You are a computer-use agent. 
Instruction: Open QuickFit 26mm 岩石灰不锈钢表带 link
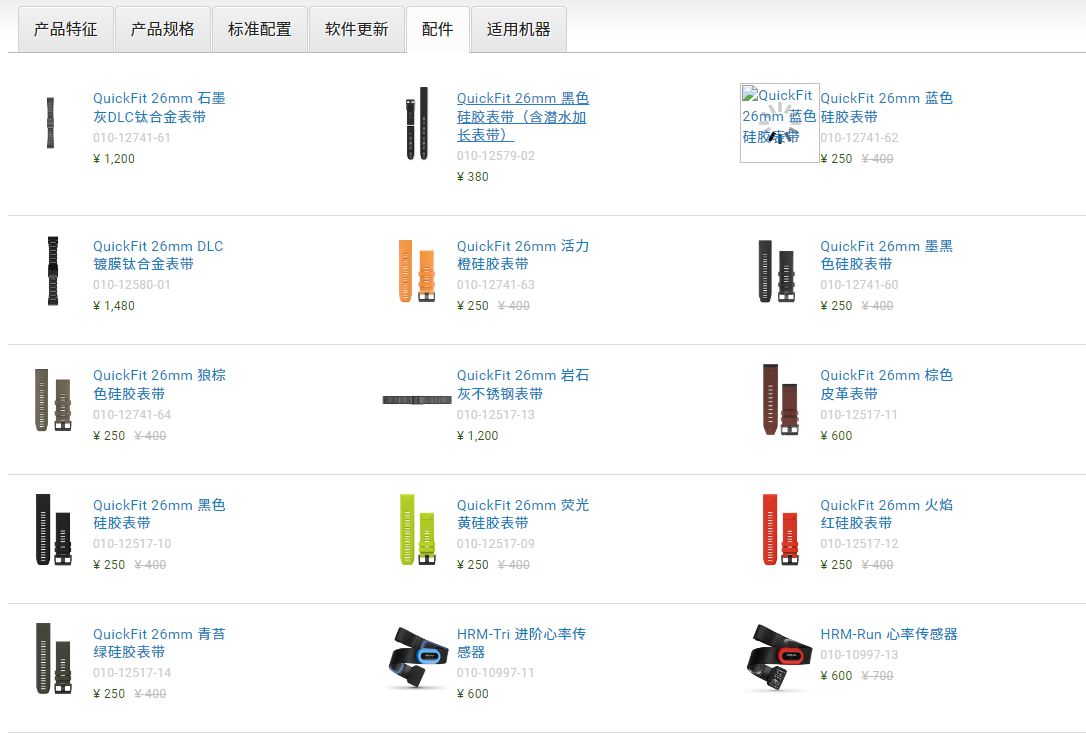tap(523, 384)
